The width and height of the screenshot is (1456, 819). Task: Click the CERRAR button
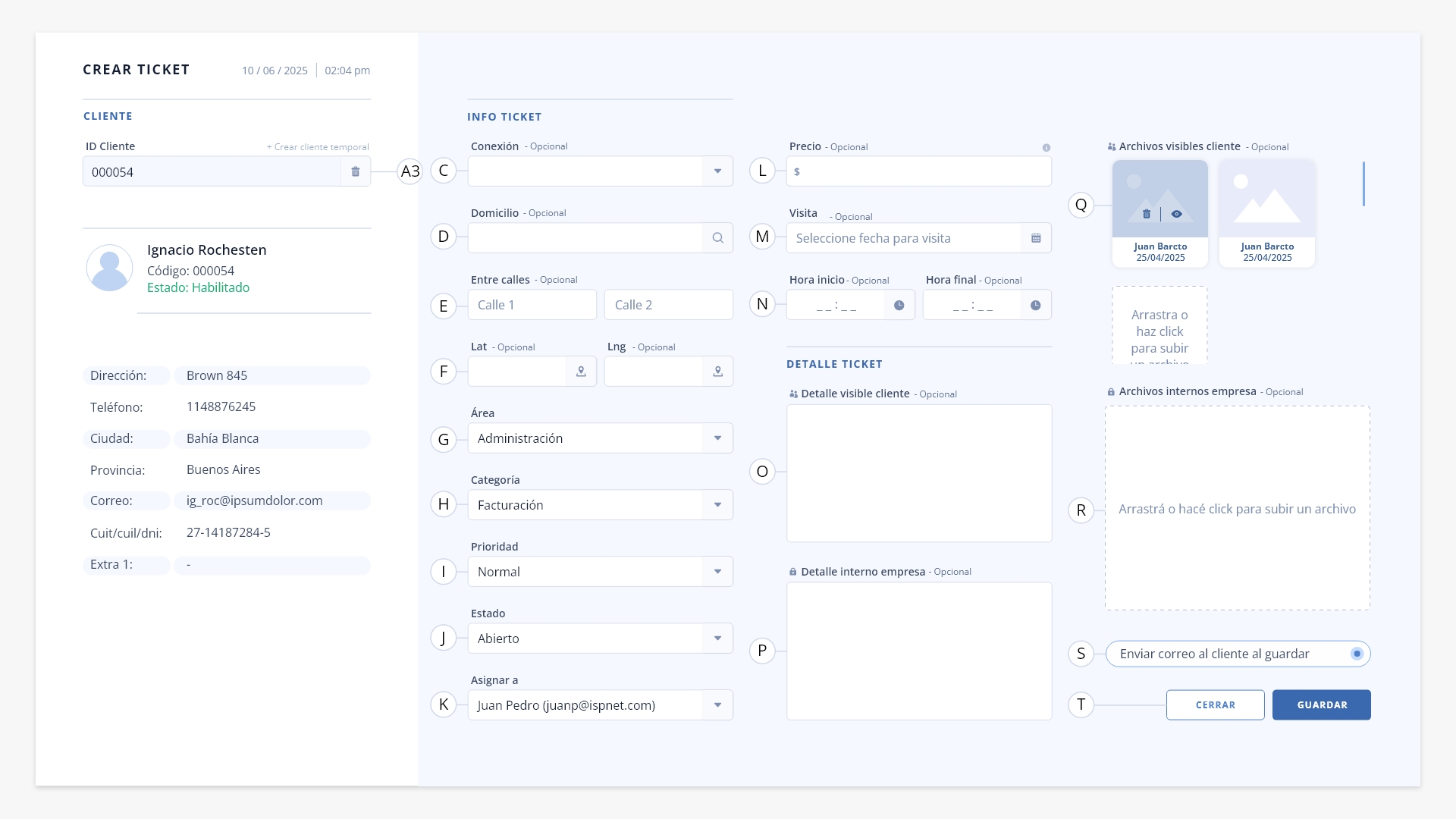tap(1215, 705)
